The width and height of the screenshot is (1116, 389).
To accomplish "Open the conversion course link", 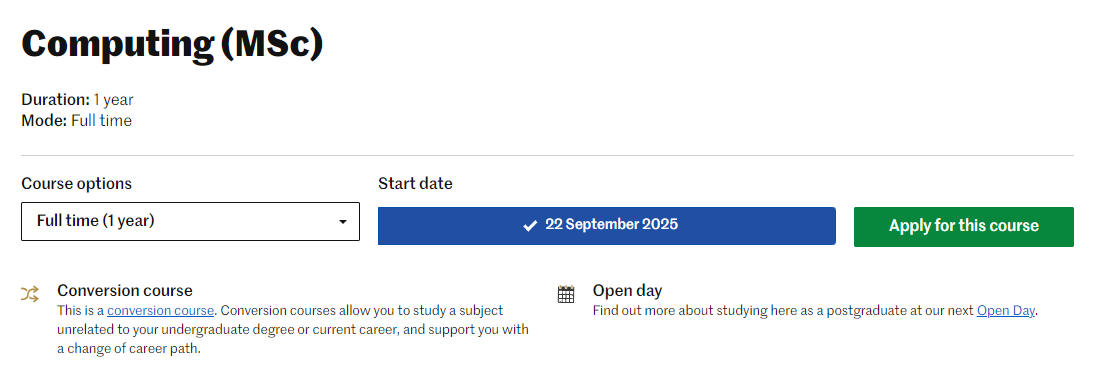I will tap(161, 311).
